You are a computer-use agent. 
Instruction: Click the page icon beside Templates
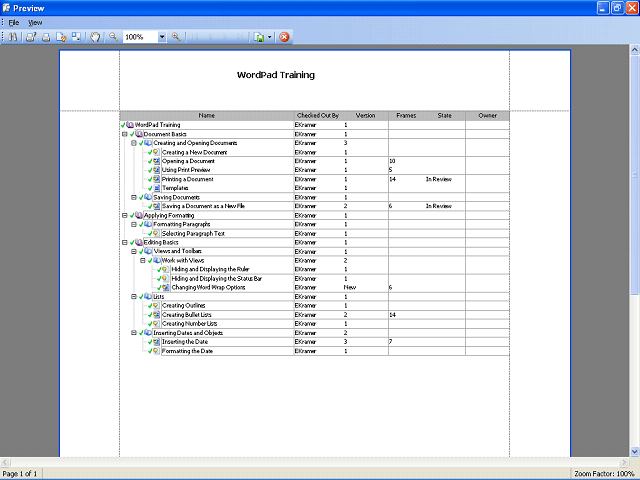pos(157,188)
